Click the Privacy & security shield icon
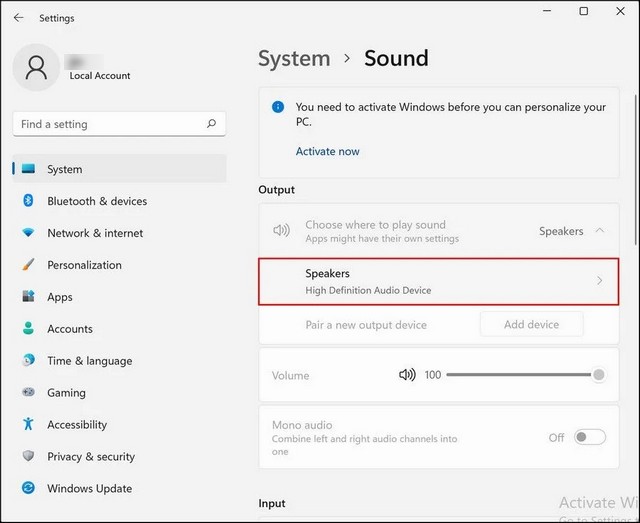 28,456
